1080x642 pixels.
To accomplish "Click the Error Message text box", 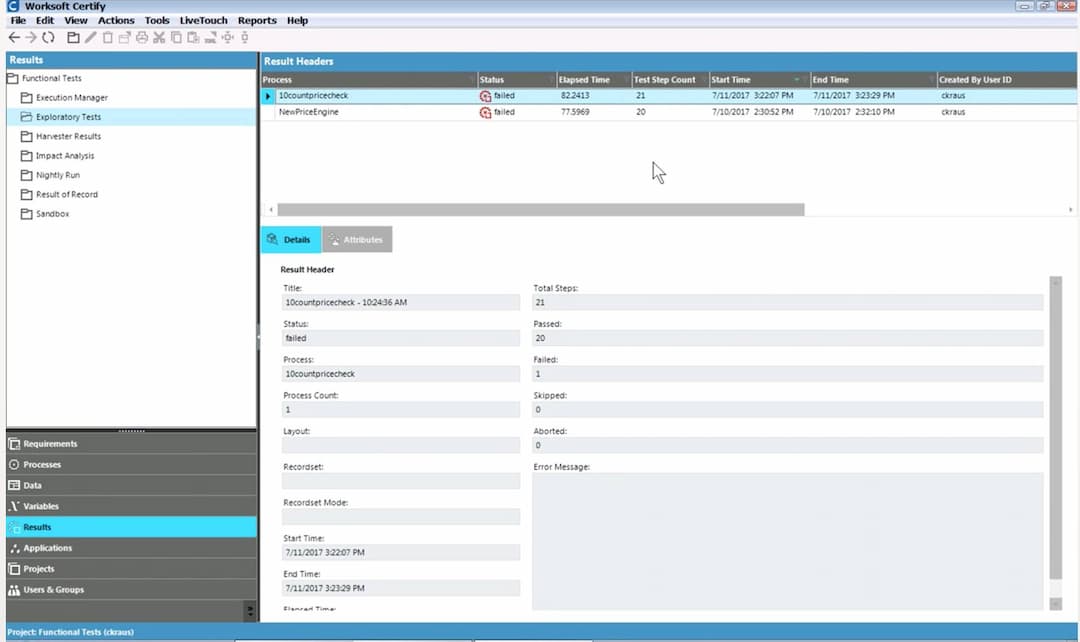I will pos(788,540).
